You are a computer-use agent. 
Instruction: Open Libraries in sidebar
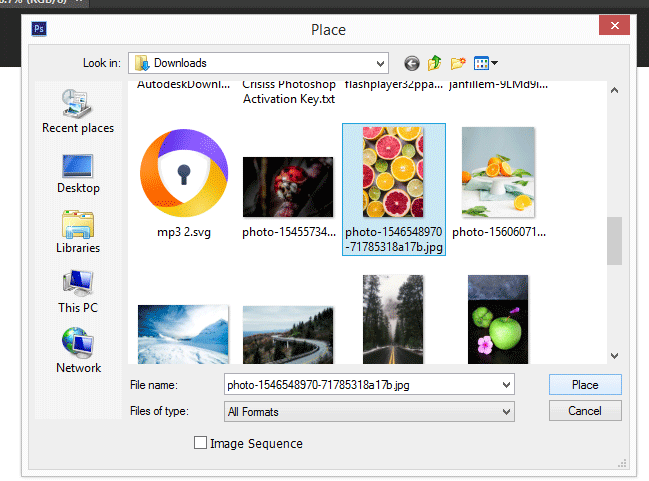78,232
